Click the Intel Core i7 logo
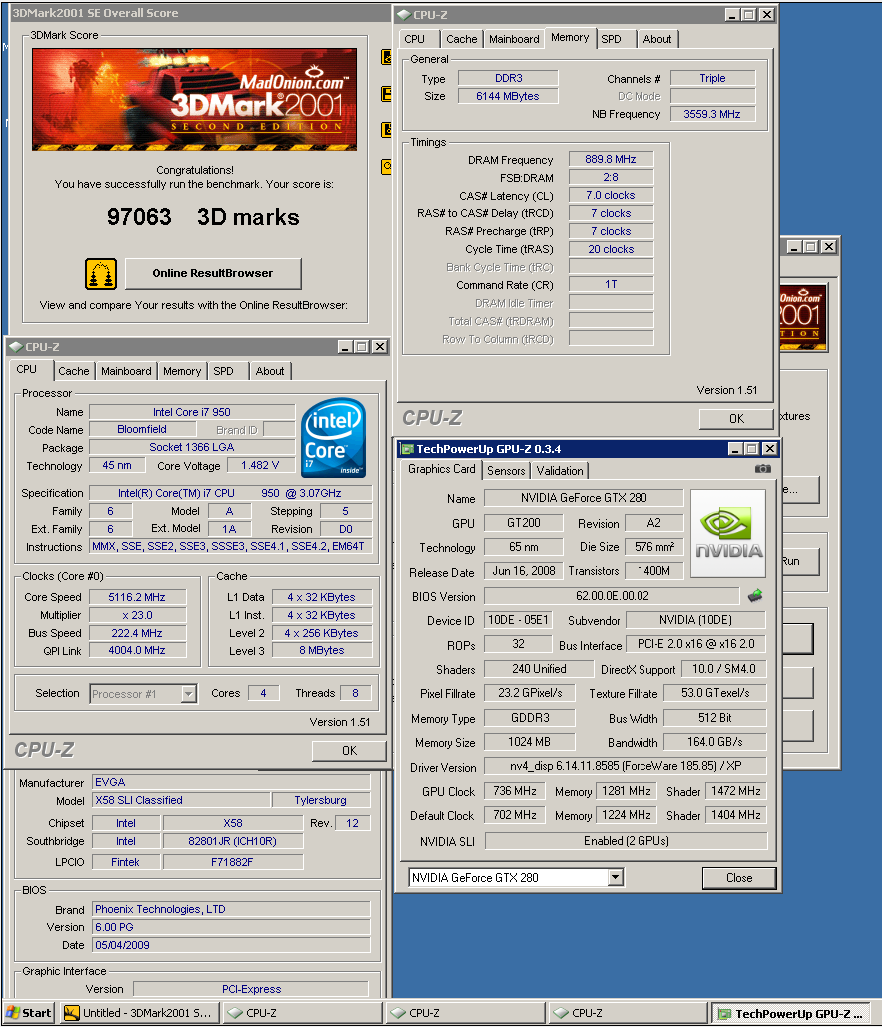The width and height of the screenshot is (882, 1027). 333,438
